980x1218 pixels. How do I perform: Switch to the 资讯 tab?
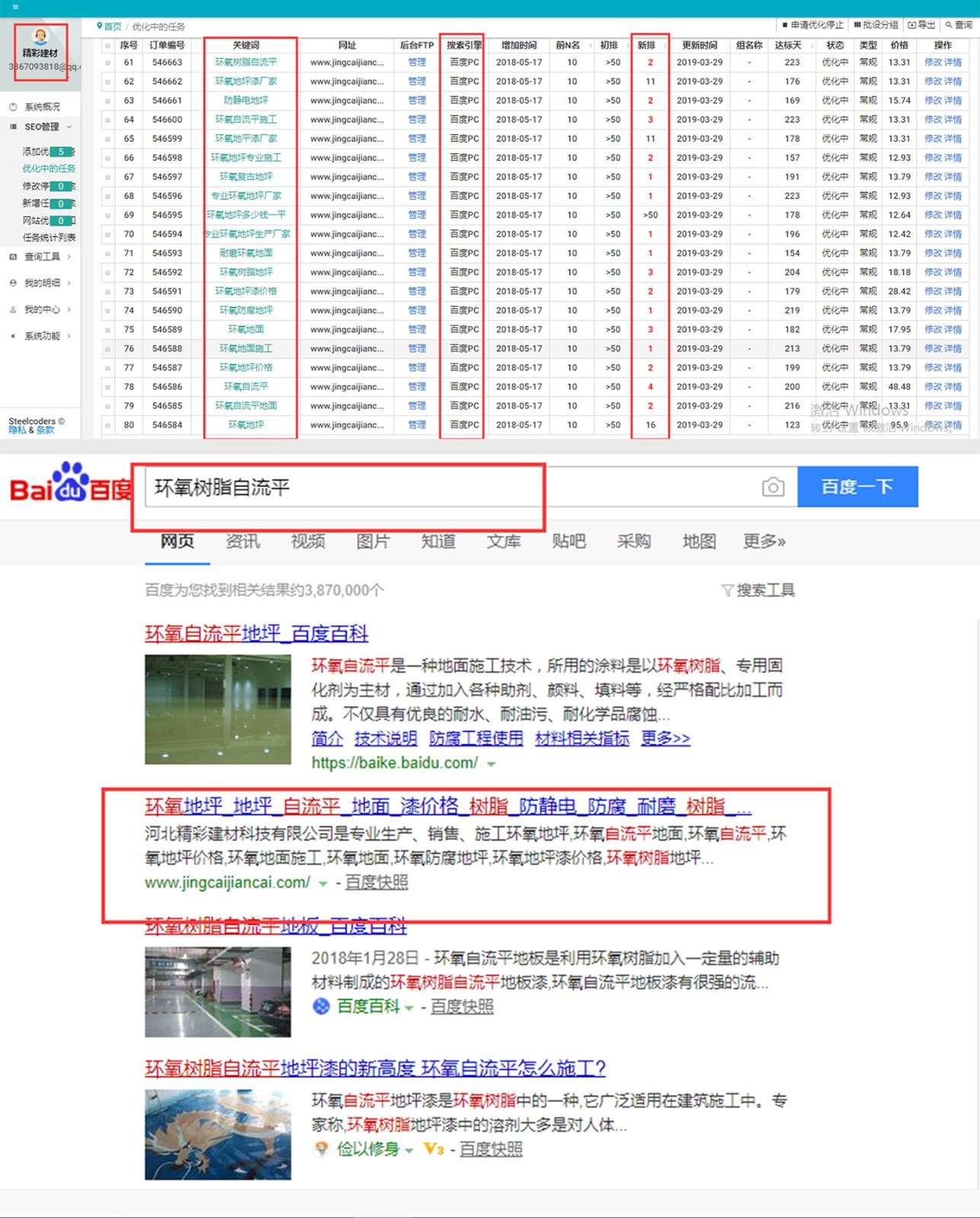243,541
